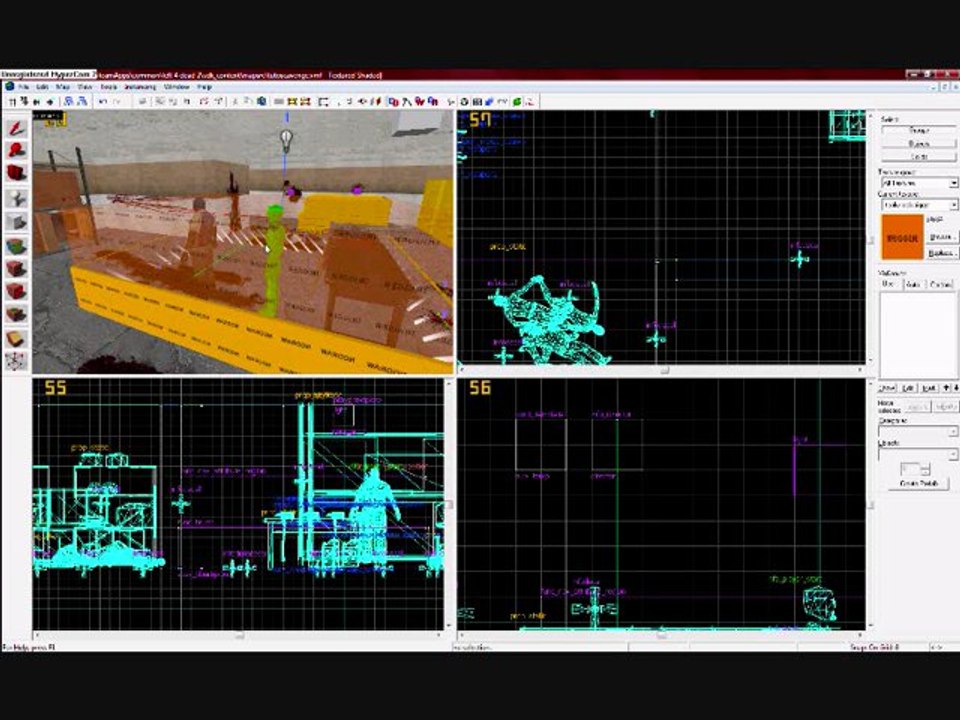Click the Load Window State icon
Image resolution: width=960 pixels, height=720 pixels.
[69, 102]
